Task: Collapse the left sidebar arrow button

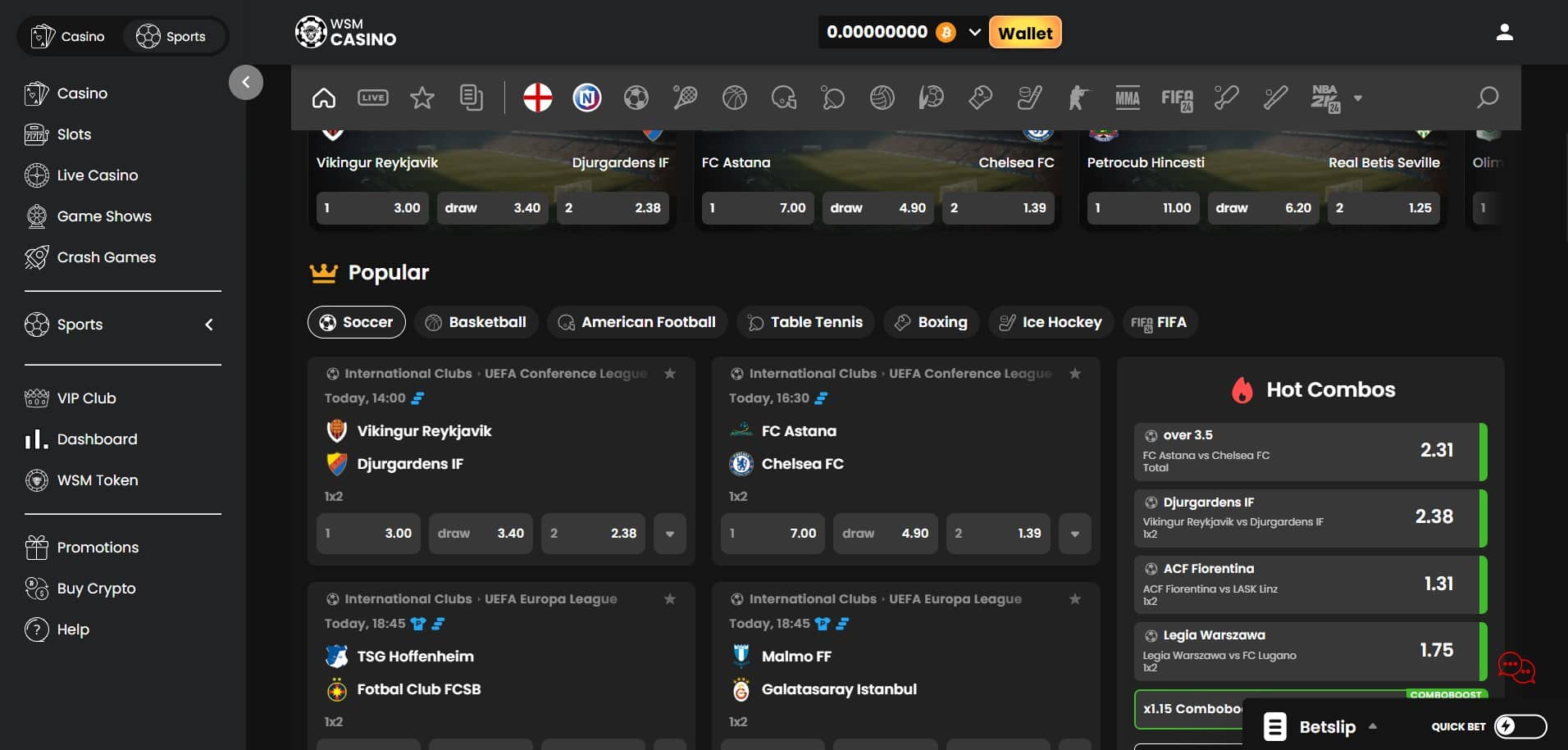Action: tap(246, 82)
